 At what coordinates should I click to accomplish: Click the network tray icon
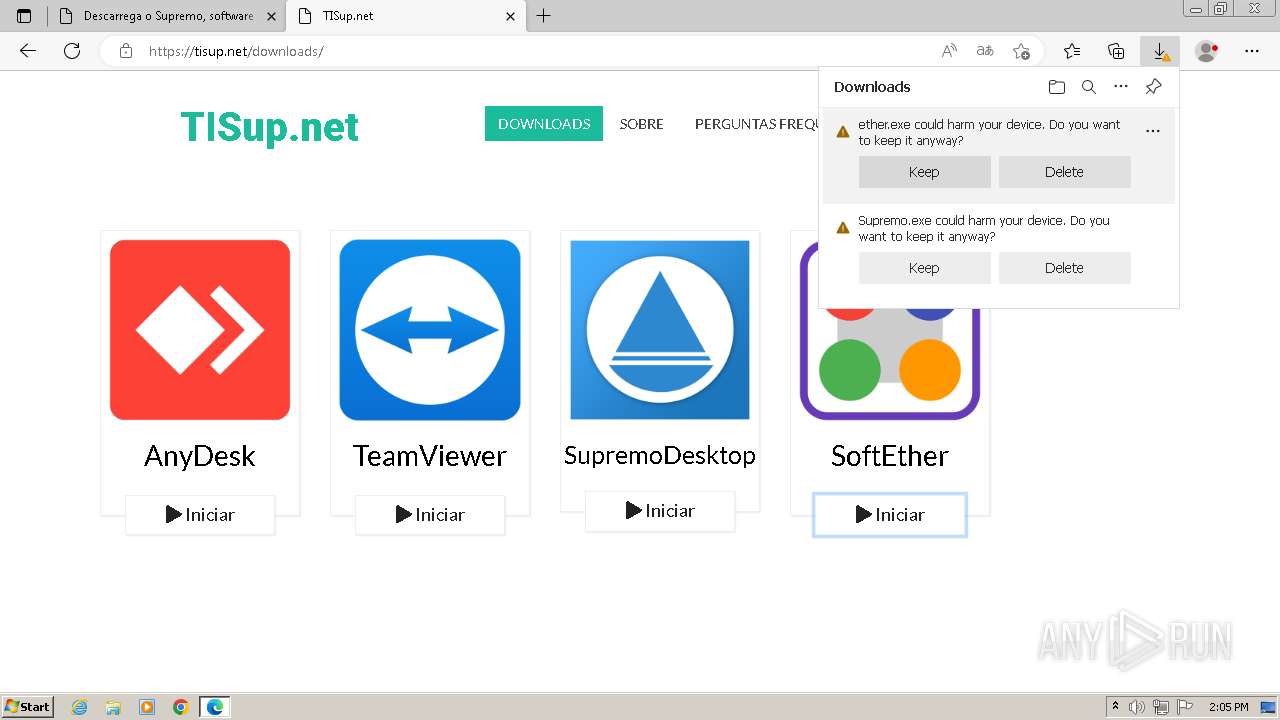[1161, 707]
